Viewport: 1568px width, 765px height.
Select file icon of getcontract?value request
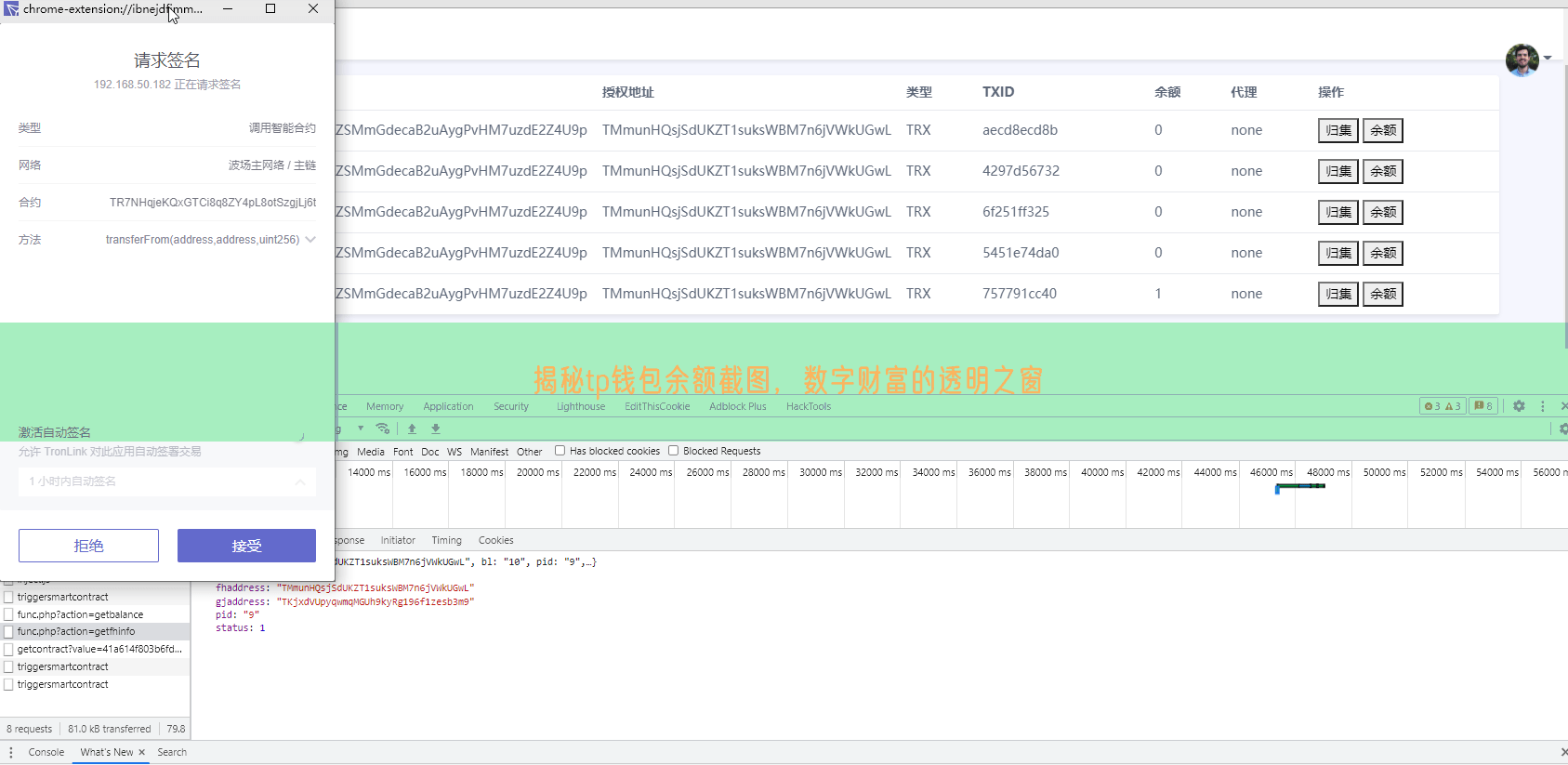(x=8, y=649)
